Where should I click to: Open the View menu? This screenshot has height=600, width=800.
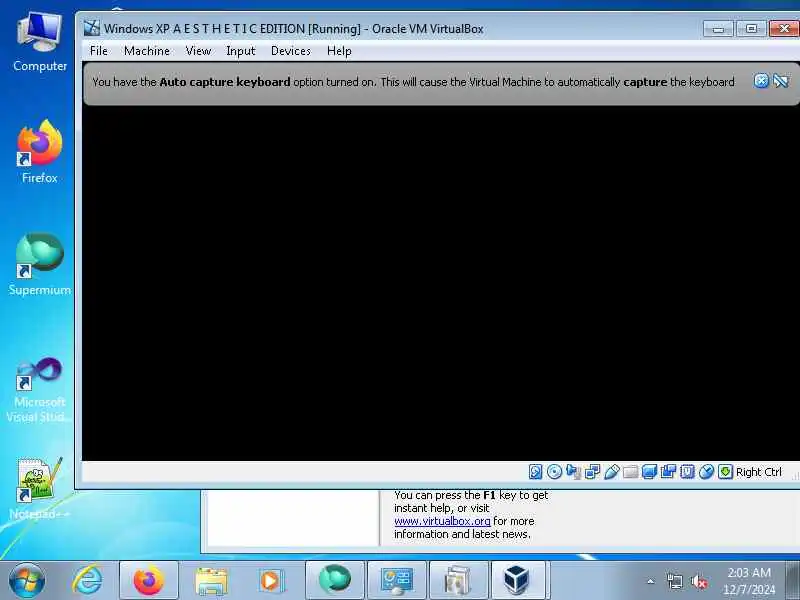tap(198, 51)
